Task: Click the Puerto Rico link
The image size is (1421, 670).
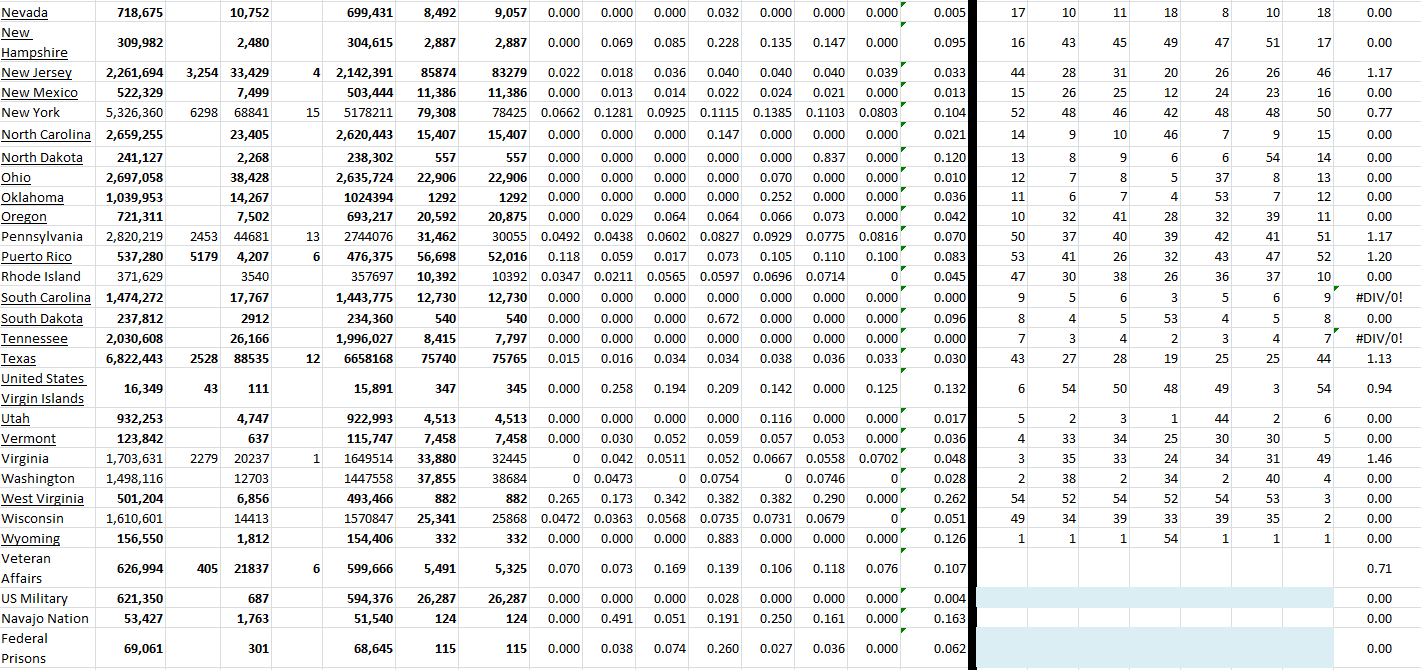Action: click(x=36, y=257)
